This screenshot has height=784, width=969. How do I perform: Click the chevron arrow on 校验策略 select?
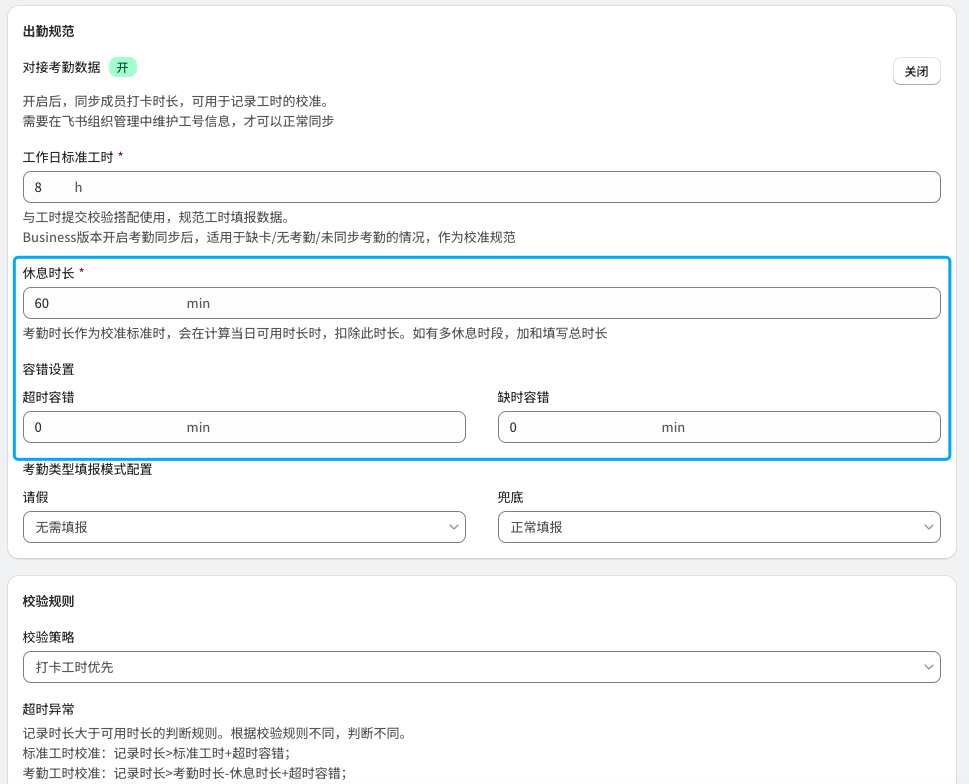click(929, 667)
